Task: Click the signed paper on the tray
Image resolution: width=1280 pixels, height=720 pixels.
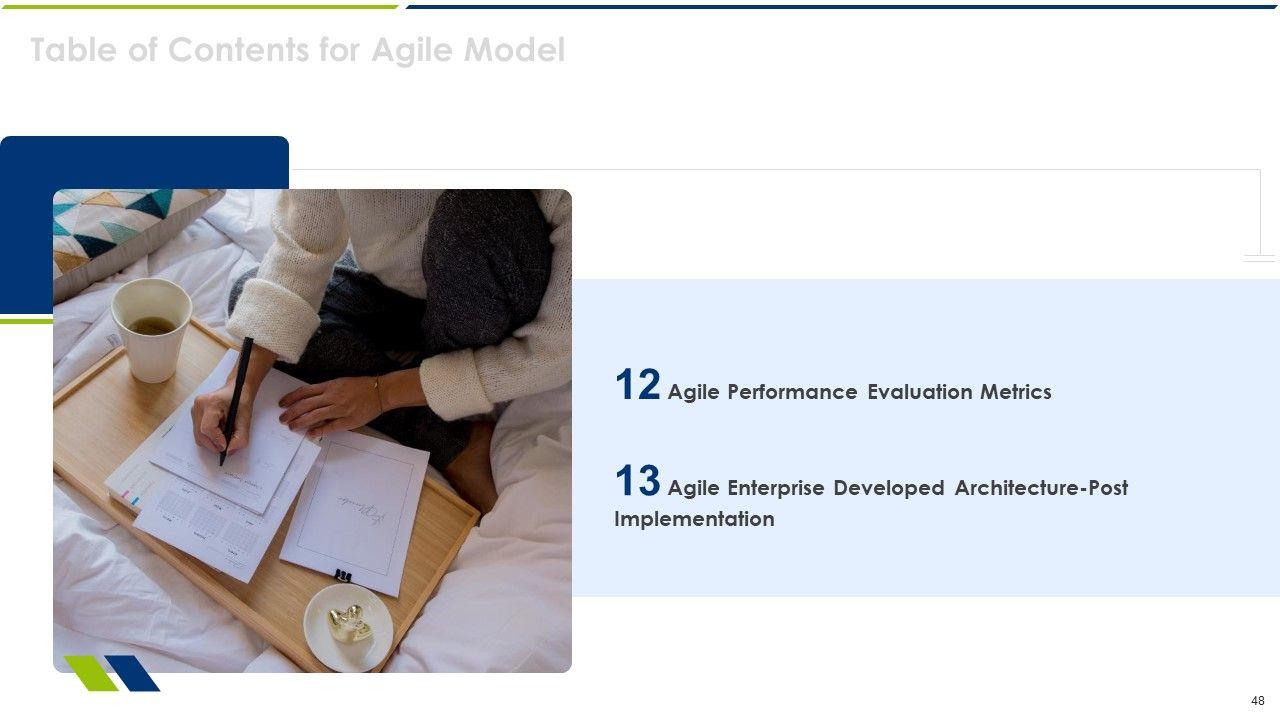Action: 357,511
